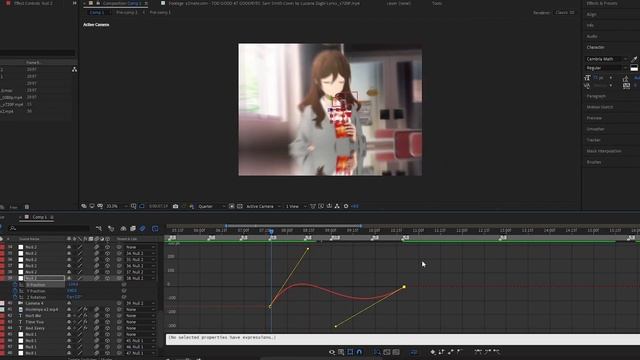Toggle frame blending for all layers
Screen dimensions: 640x360
coord(133,229)
